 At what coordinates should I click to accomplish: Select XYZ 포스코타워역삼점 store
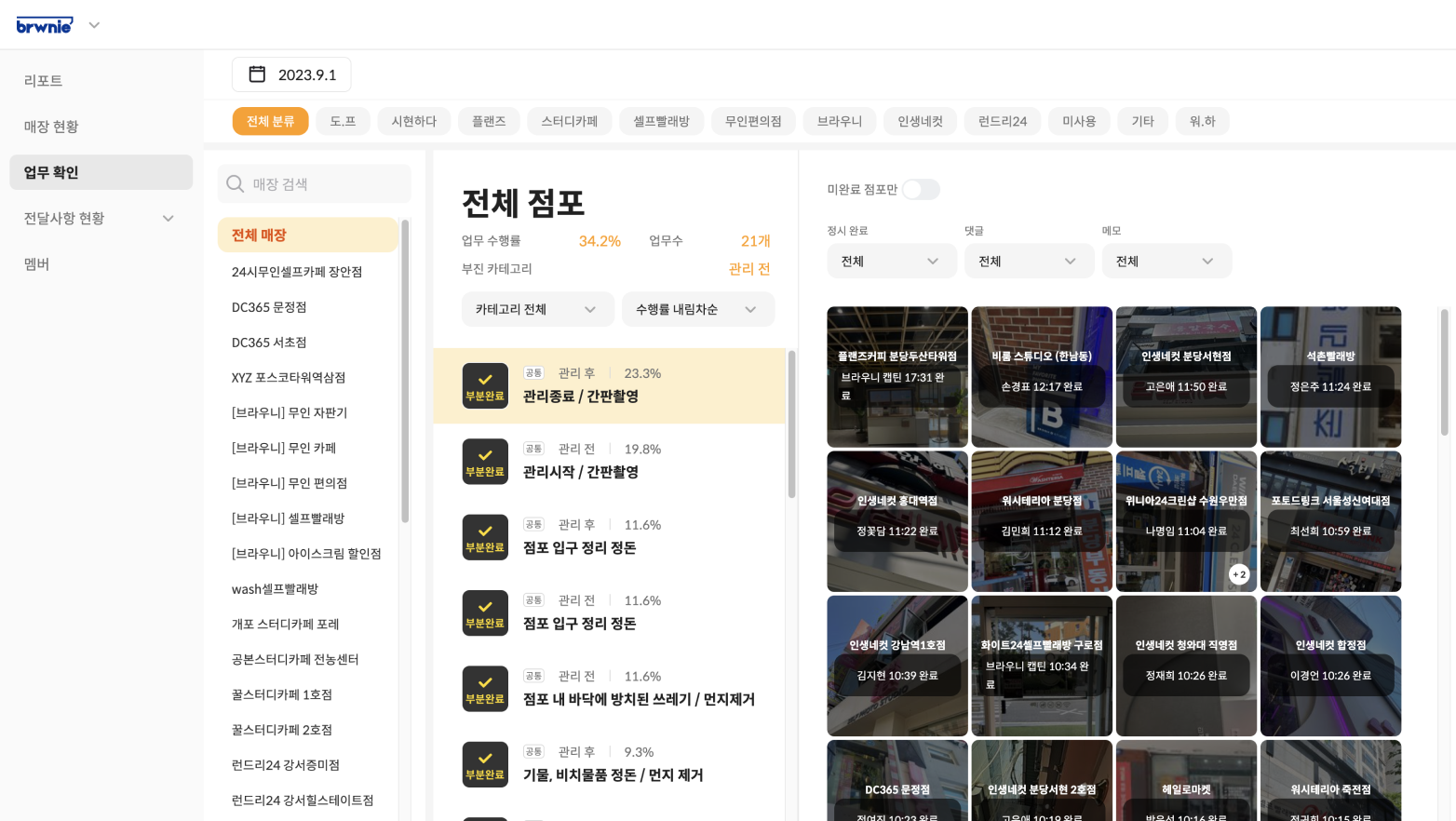pyautogui.click(x=289, y=378)
